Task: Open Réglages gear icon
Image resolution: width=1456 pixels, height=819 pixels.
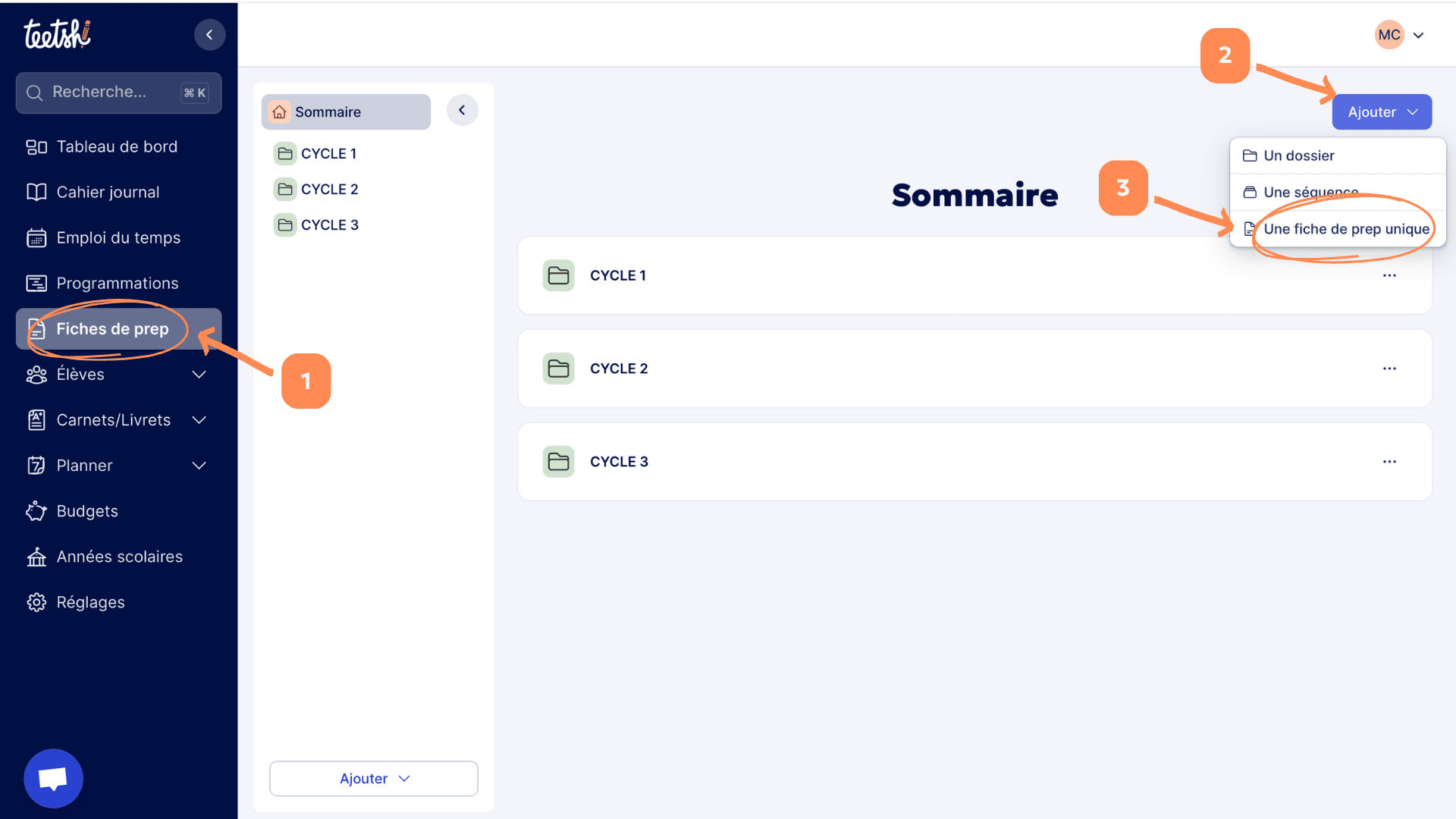Action: pyautogui.click(x=36, y=602)
